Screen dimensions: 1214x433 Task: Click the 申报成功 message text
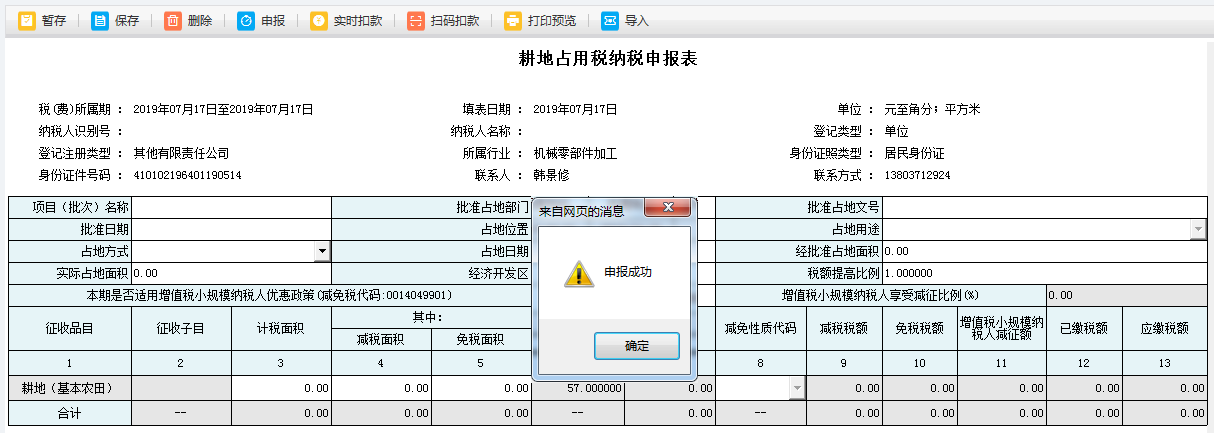click(628, 272)
